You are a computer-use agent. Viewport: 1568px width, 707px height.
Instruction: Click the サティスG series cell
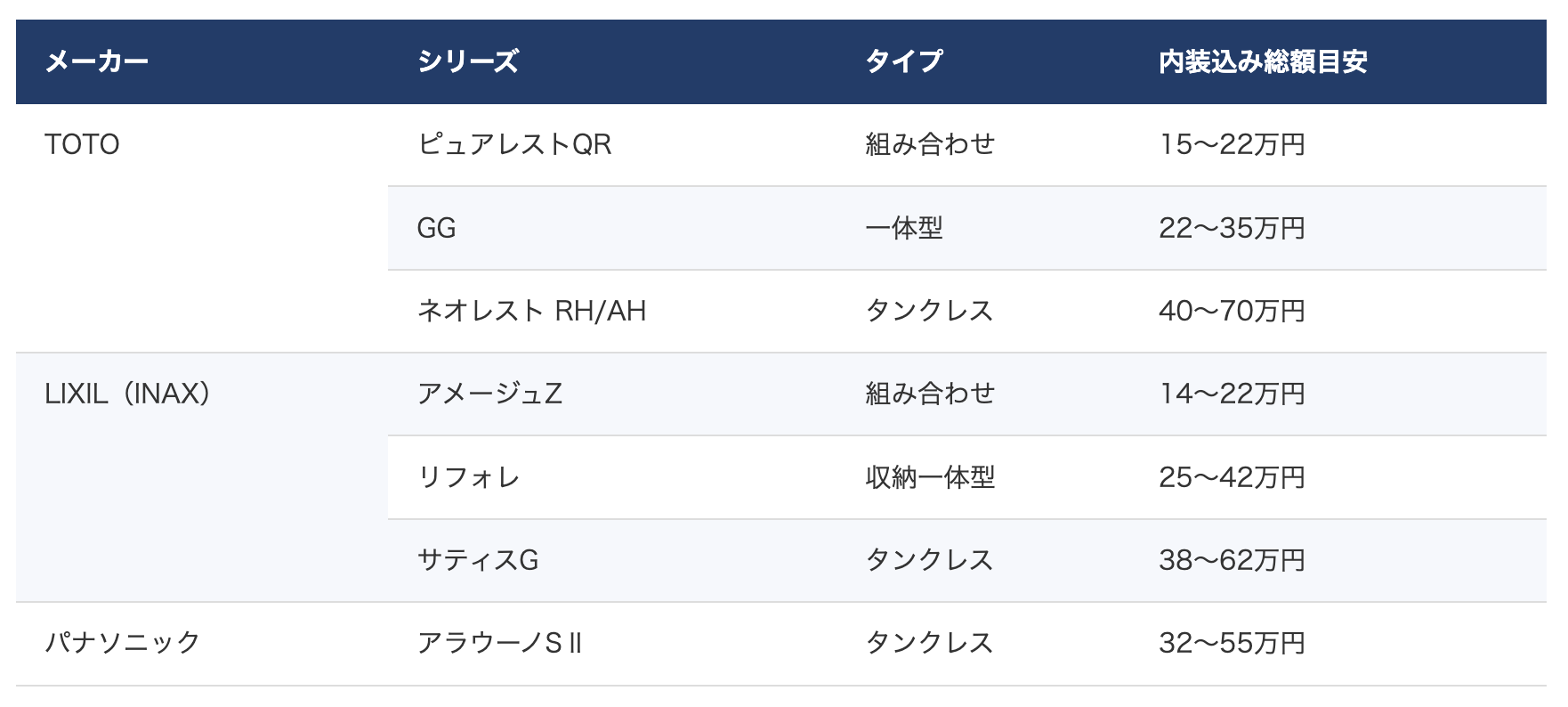(478, 560)
